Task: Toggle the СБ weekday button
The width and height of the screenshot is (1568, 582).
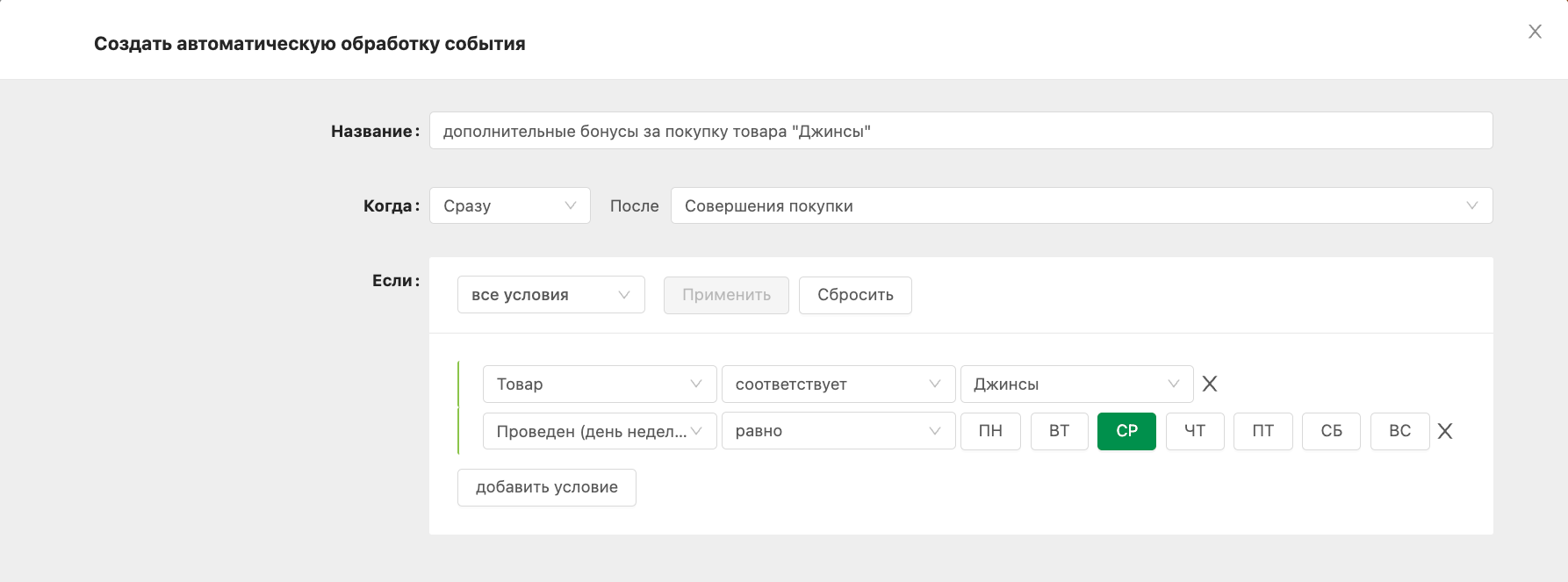Action: click(1331, 431)
